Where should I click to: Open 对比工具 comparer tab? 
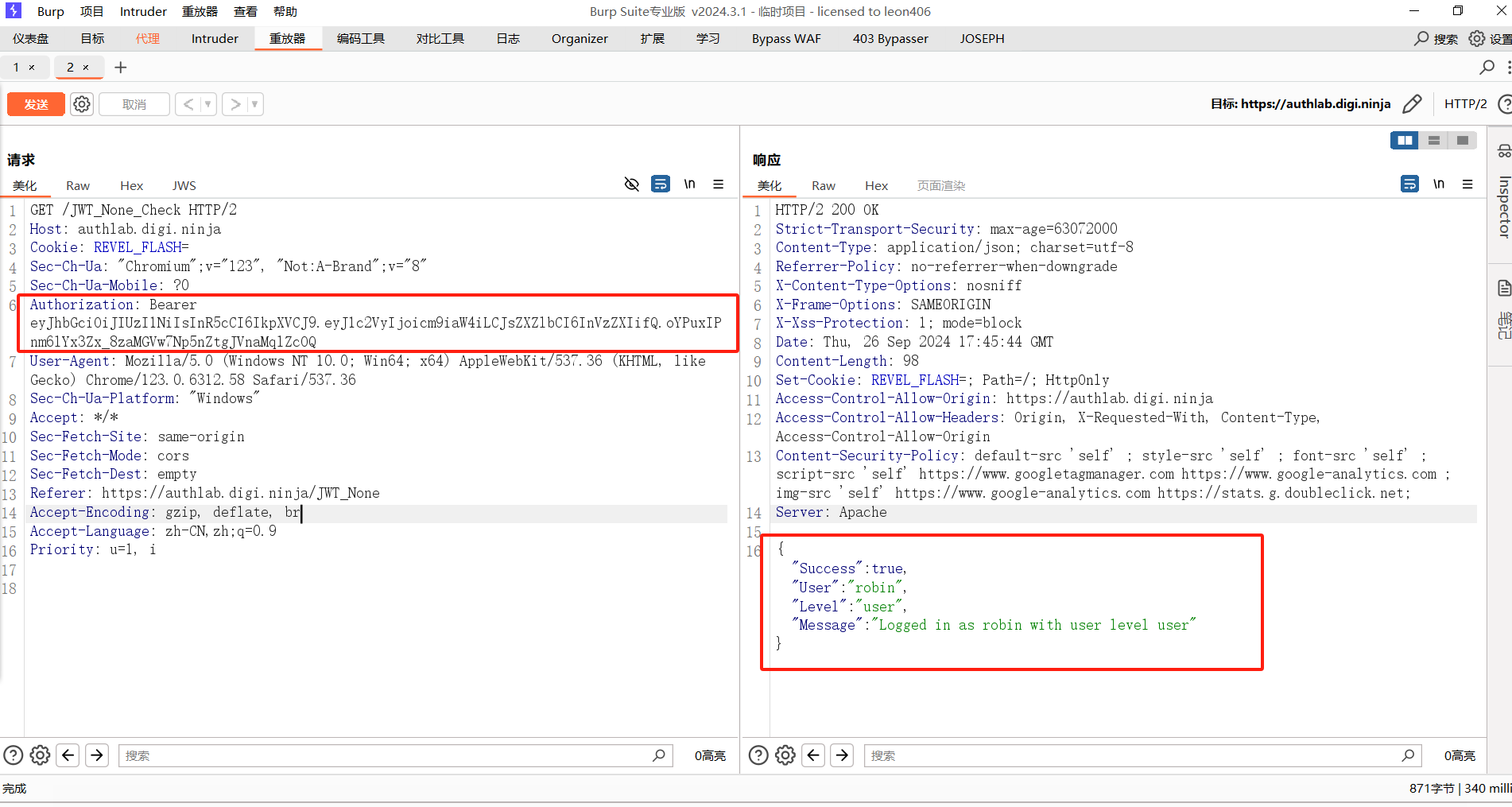pos(440,39)
